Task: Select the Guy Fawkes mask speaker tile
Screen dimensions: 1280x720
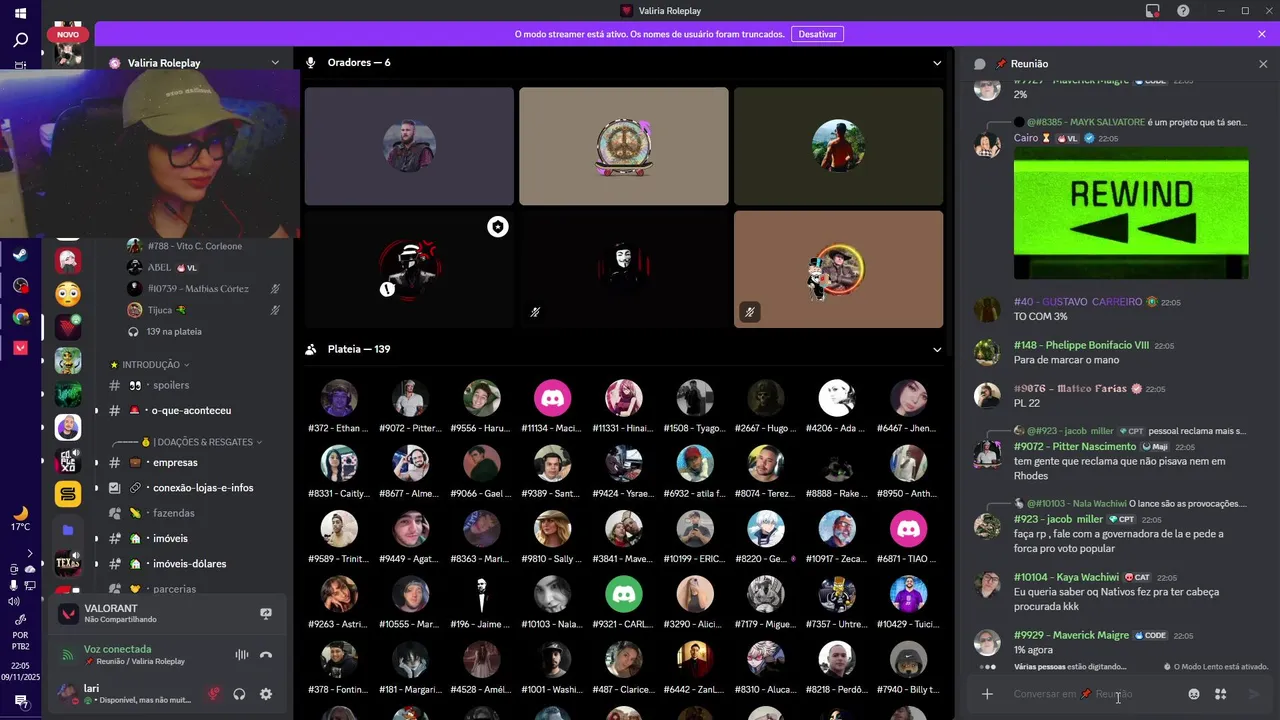Action: coord(624,269)
